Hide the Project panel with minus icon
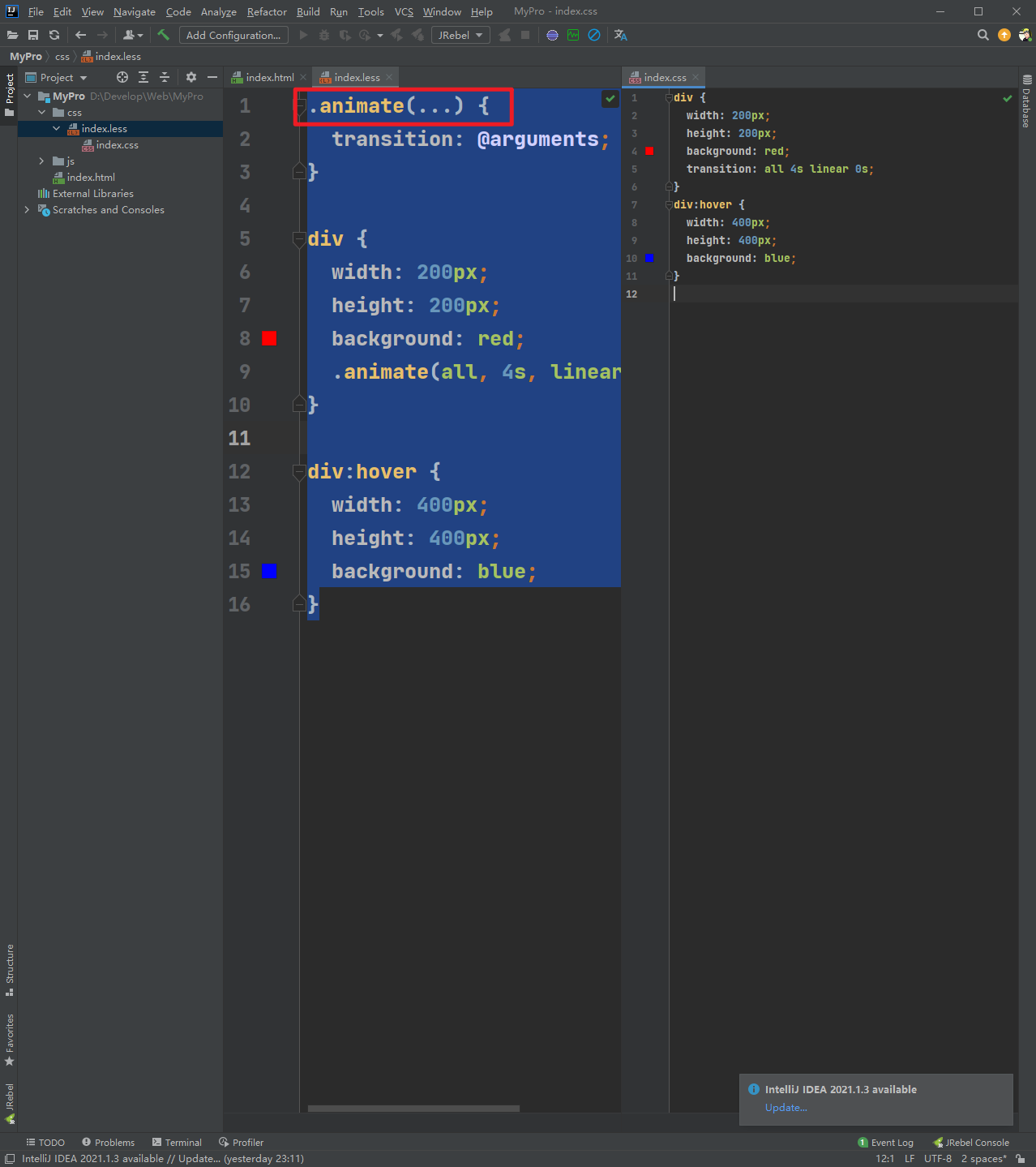This screenshot has height=1167, width=1036. click(x=212, y=77)
